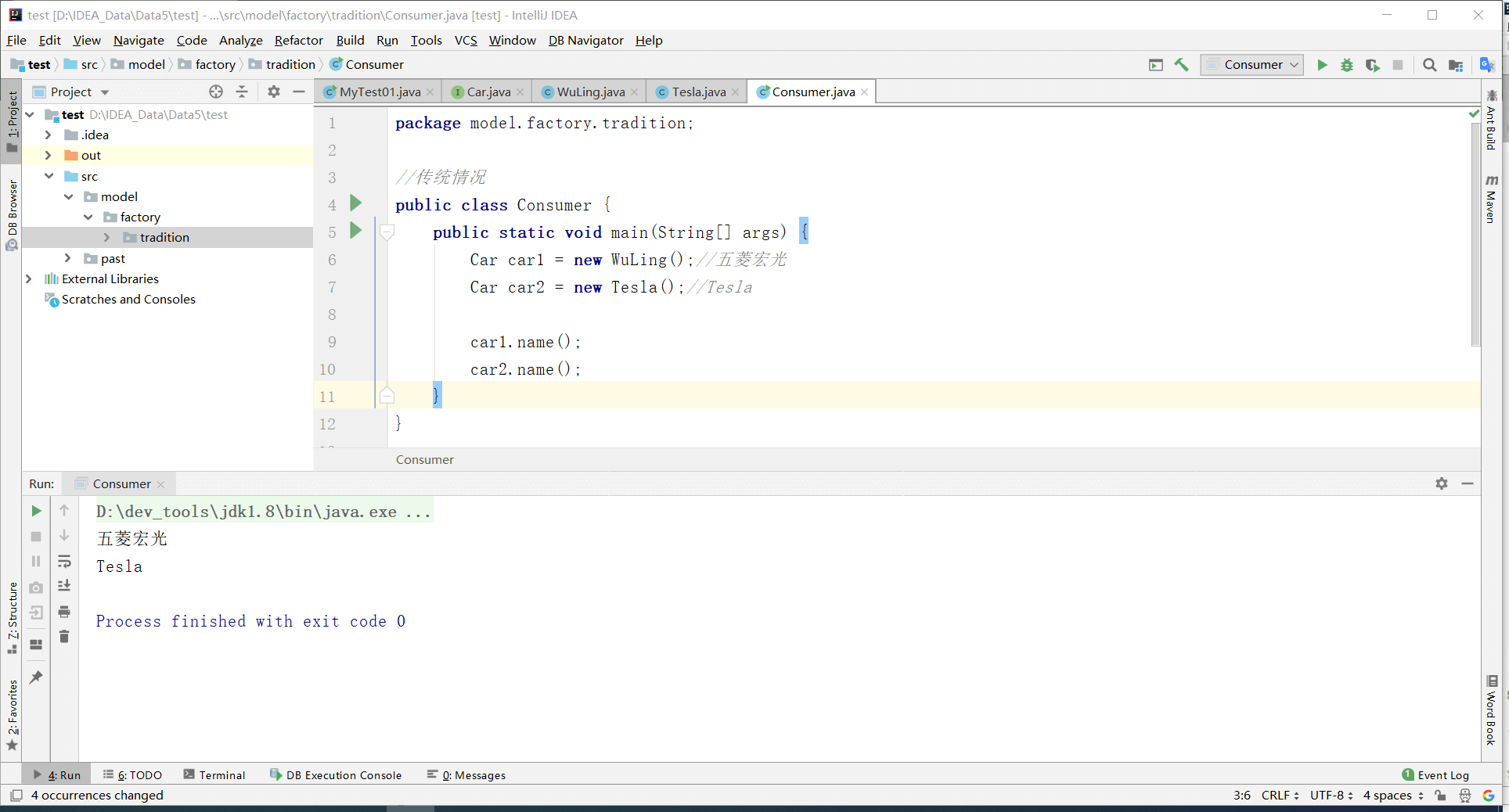Screen dimensions: 1509x812
Task: Collapse main method fold marker
Action: [x=387, y=232]
